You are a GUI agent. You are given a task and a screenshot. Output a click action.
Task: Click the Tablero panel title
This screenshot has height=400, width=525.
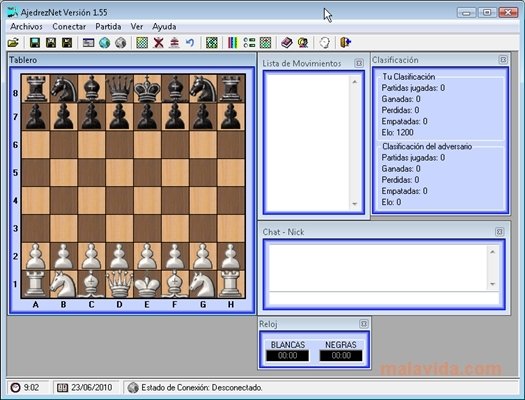[23, 60]
